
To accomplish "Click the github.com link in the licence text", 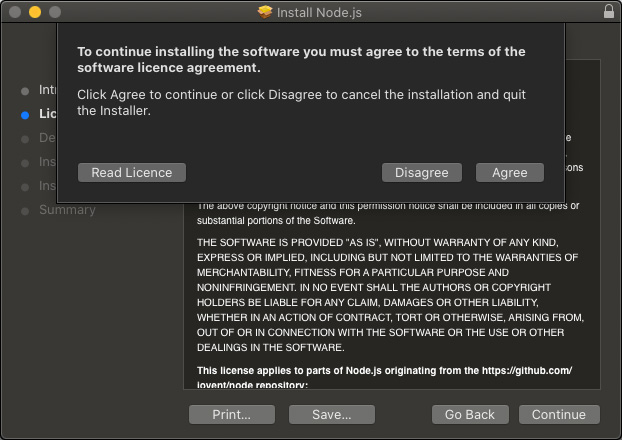I will [x=541, y=370].
